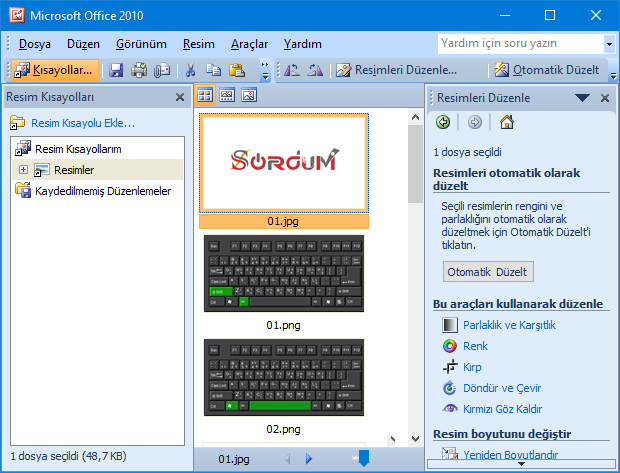Screen dimensions: 620x473
Task: Click the task pane Forward arrow icon
Action: (474, 122)
